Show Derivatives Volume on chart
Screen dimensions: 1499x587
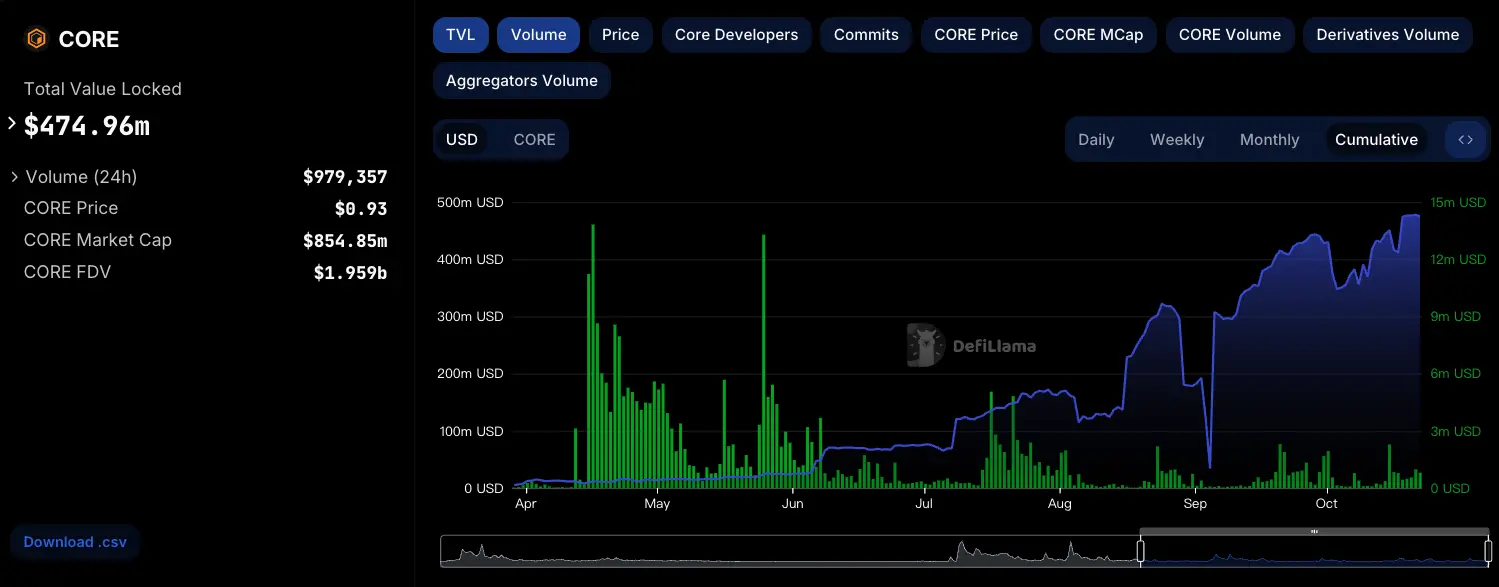pyautogui.click(x=1387, y=35)
